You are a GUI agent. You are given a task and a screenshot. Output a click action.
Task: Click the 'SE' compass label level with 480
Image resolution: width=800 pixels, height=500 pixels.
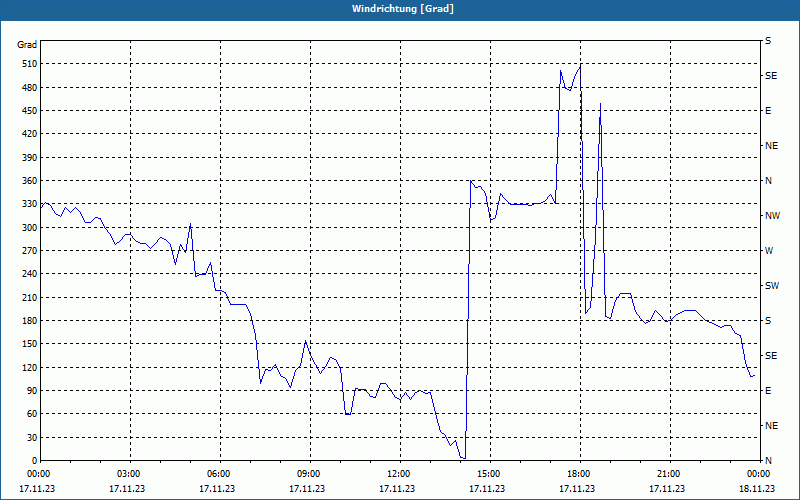[771, 76]
